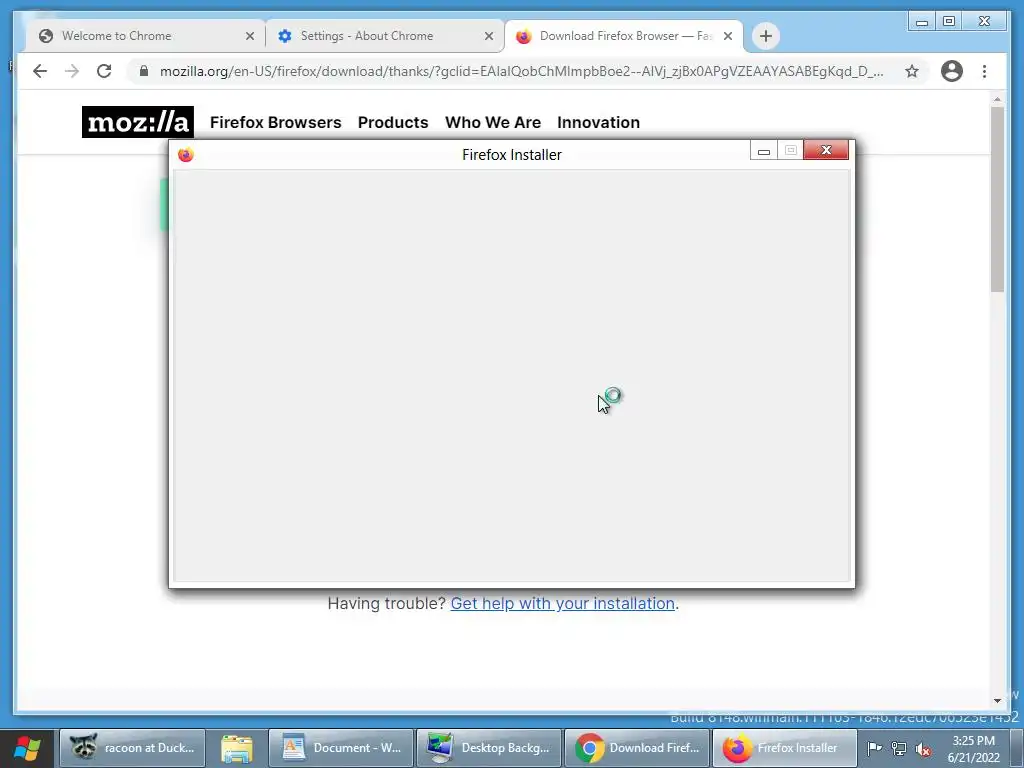The image size is (1024, 768).
Task: Minimize the Chrome window
Action: tap(921, 22)
